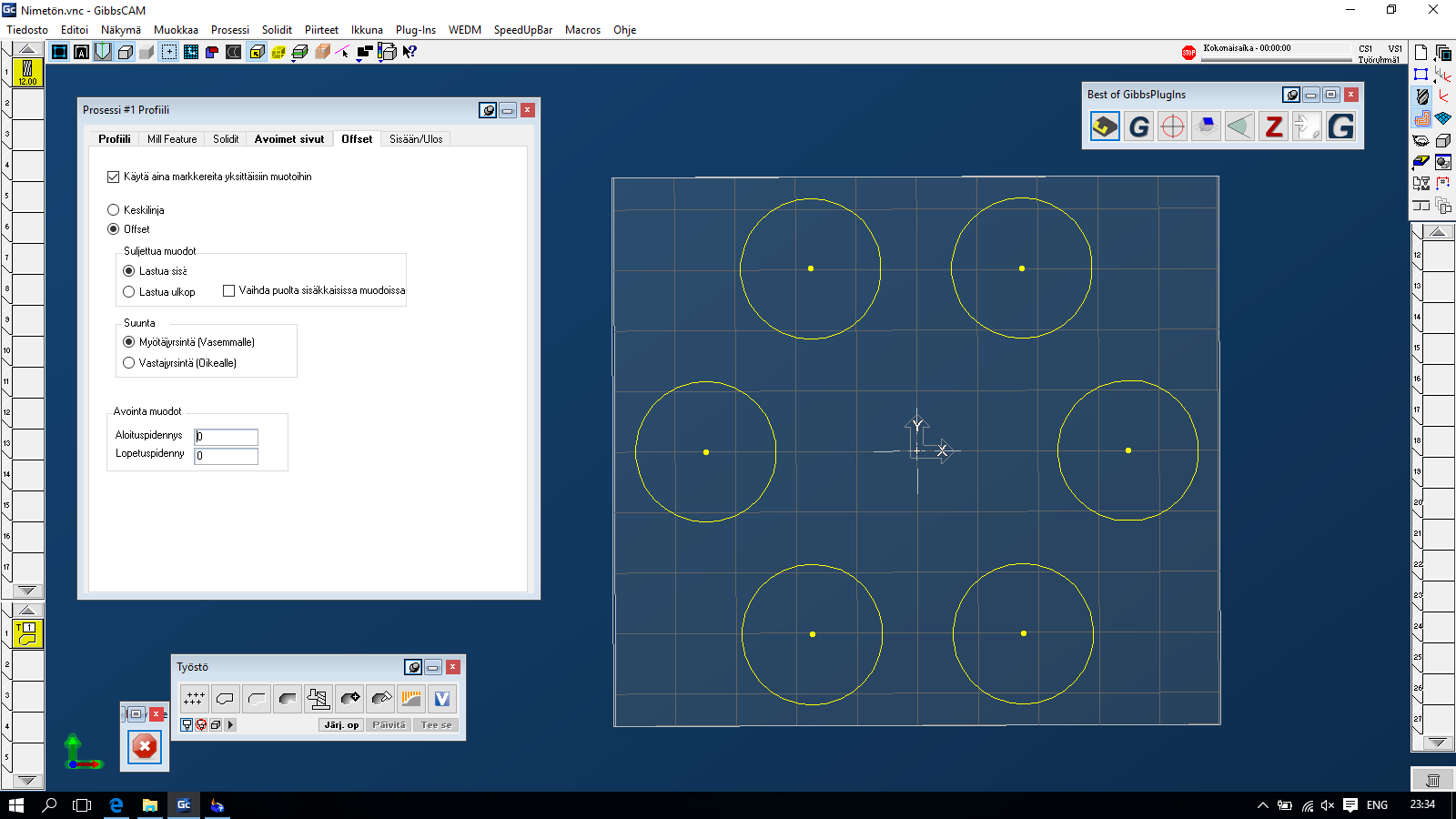Expand the small play arrow in Työstö palette
The height and width of the screenshot is (819, 1456).
(231, 725)
